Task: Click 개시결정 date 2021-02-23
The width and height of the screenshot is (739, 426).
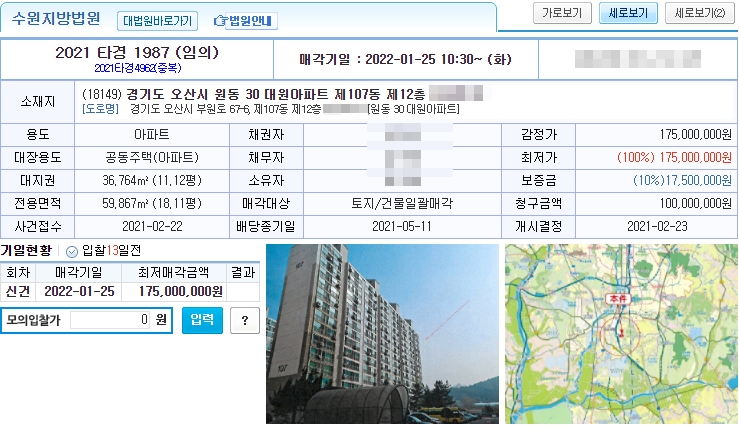Action: pyautogui.click(x=657, y=227)
